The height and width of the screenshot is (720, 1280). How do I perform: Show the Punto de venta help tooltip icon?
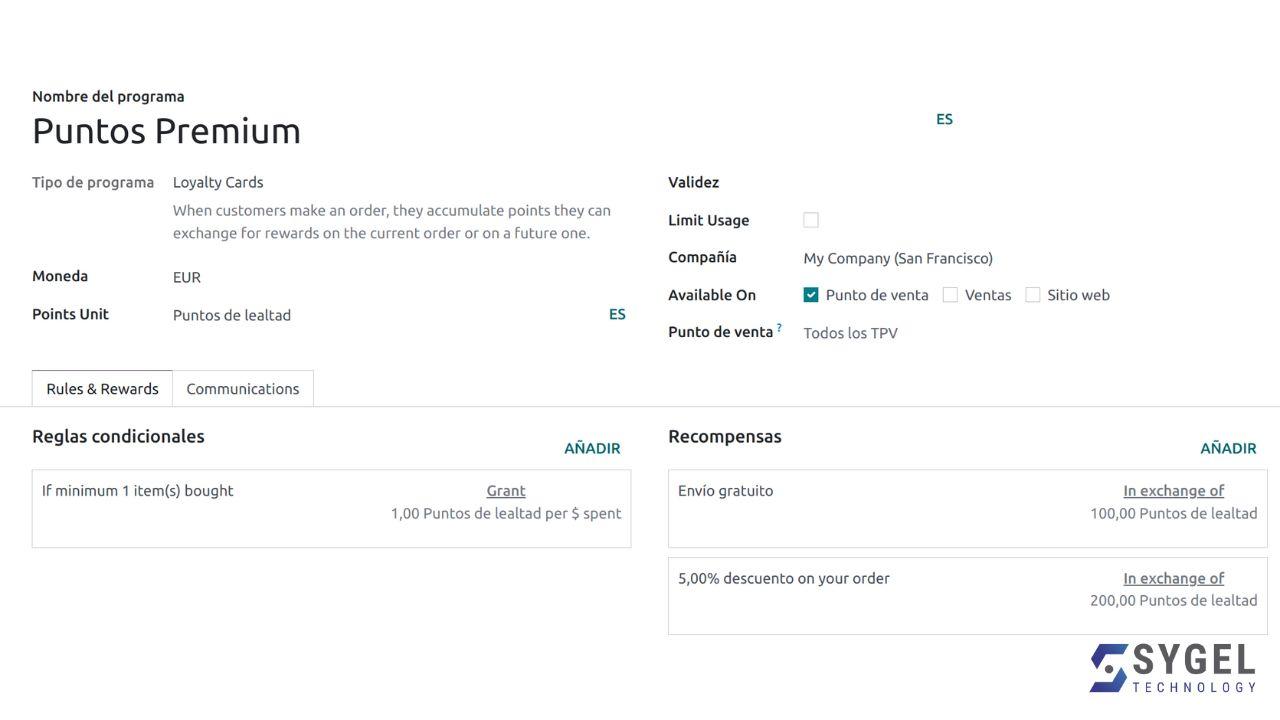(779, 328)
